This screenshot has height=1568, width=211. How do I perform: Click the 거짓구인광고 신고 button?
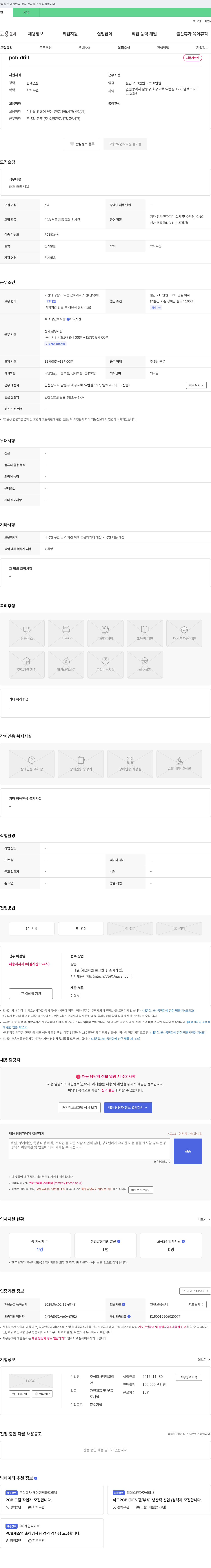point(195,1291)
